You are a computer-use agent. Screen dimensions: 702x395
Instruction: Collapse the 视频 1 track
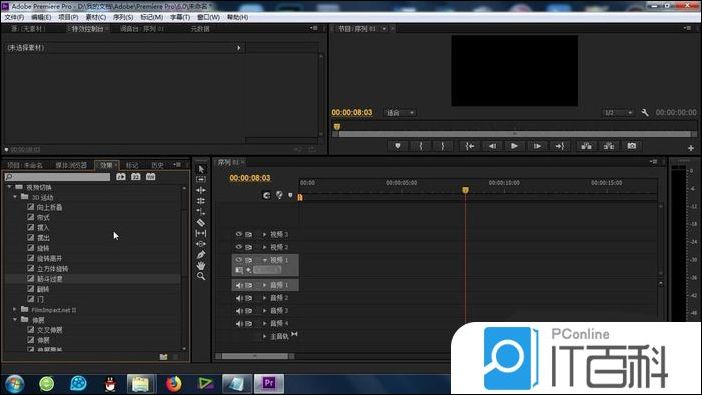(265, 260)
